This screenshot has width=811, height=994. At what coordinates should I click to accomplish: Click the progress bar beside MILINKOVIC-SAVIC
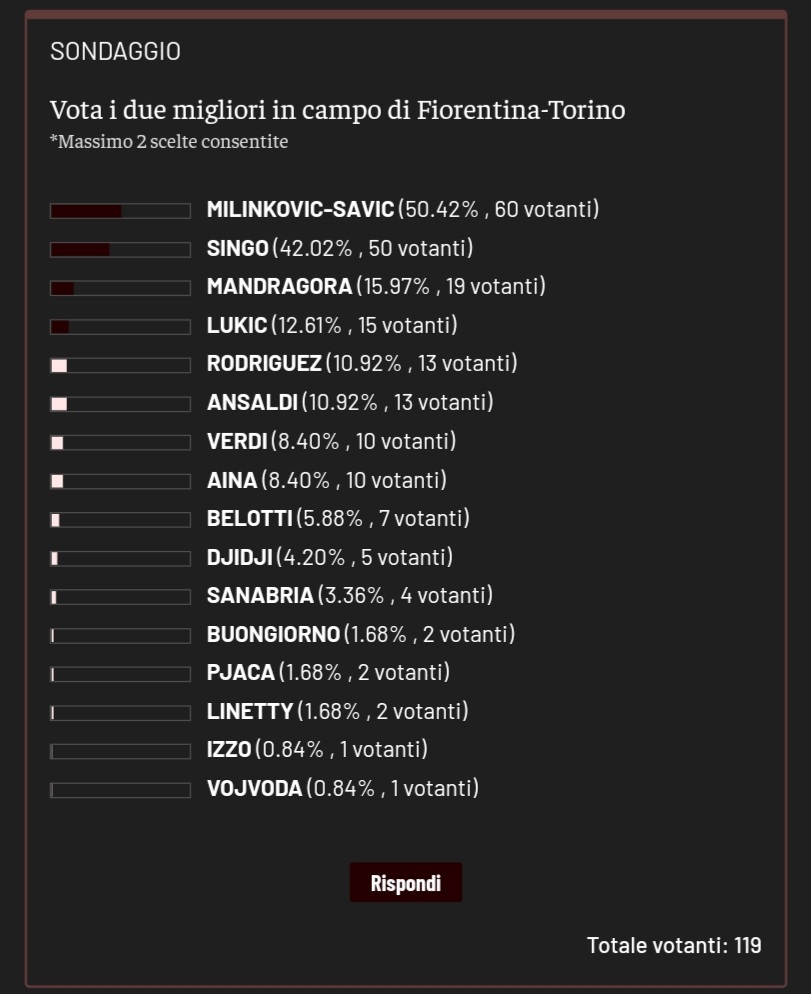pos(120,211)
